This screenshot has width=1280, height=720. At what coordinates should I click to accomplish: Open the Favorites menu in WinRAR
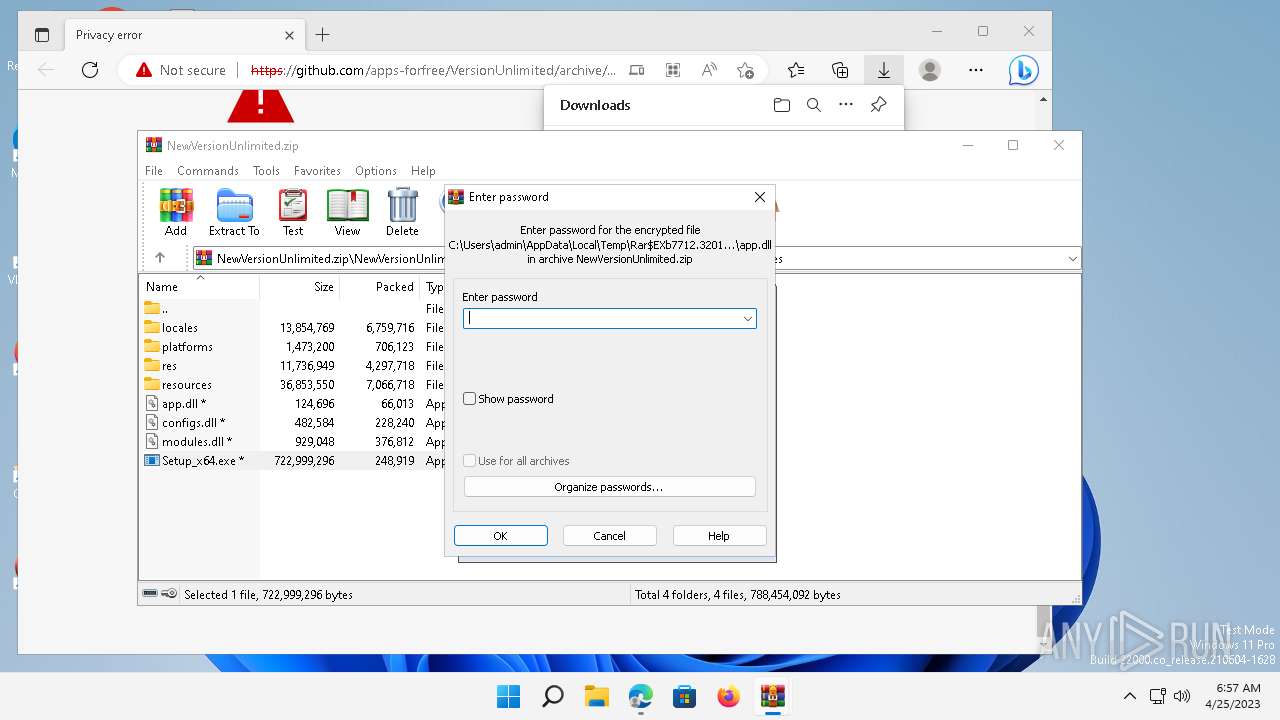pyautogui.click(x=317, y=171)
